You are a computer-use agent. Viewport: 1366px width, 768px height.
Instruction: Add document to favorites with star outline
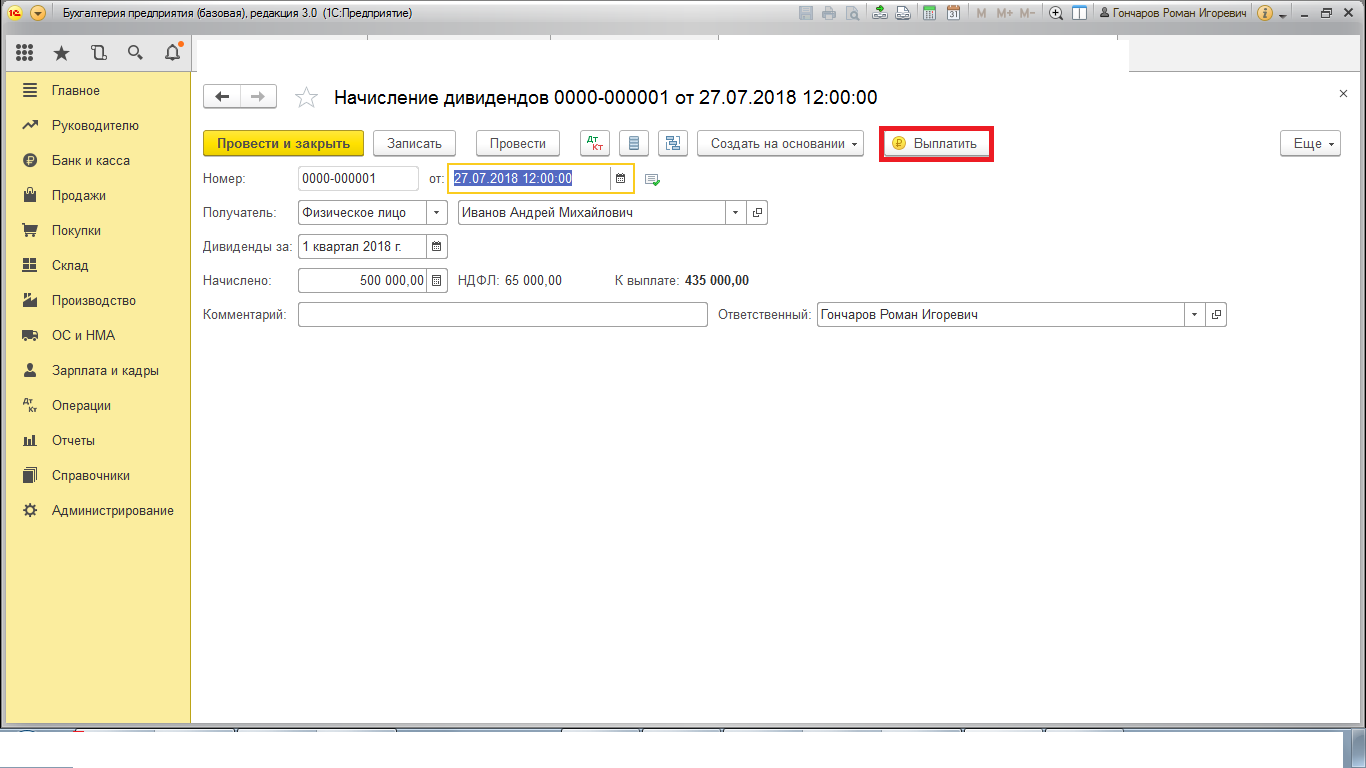[306, 97]
